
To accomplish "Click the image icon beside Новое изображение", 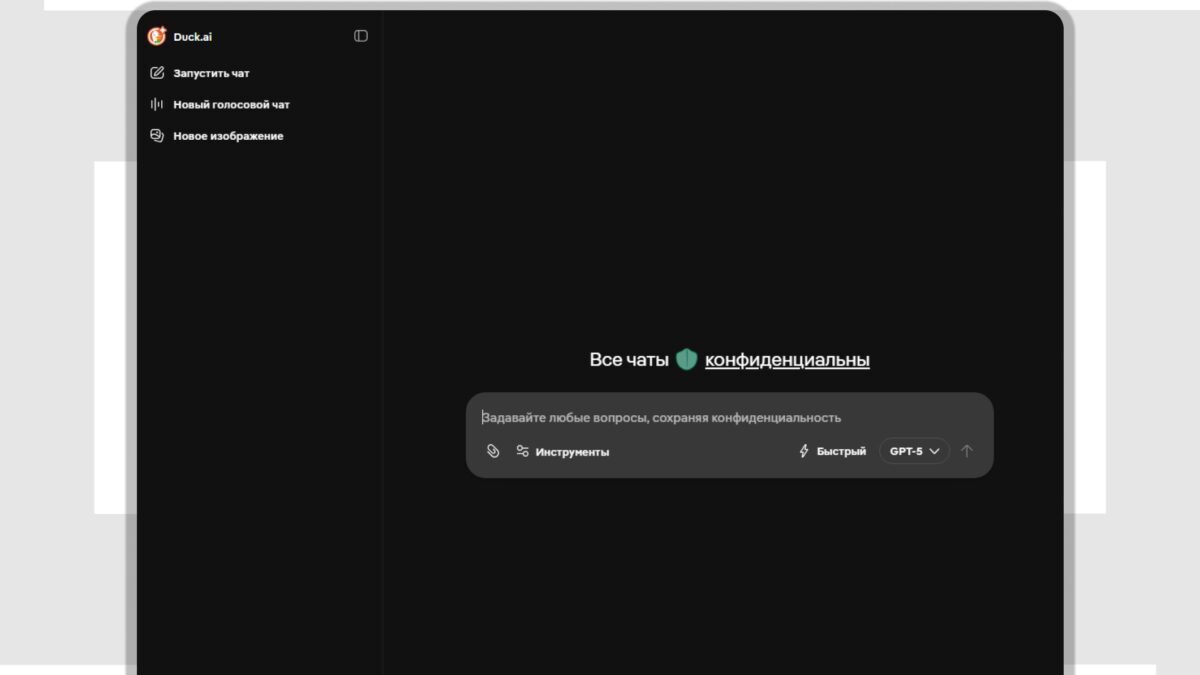I will tap(157, 135).
